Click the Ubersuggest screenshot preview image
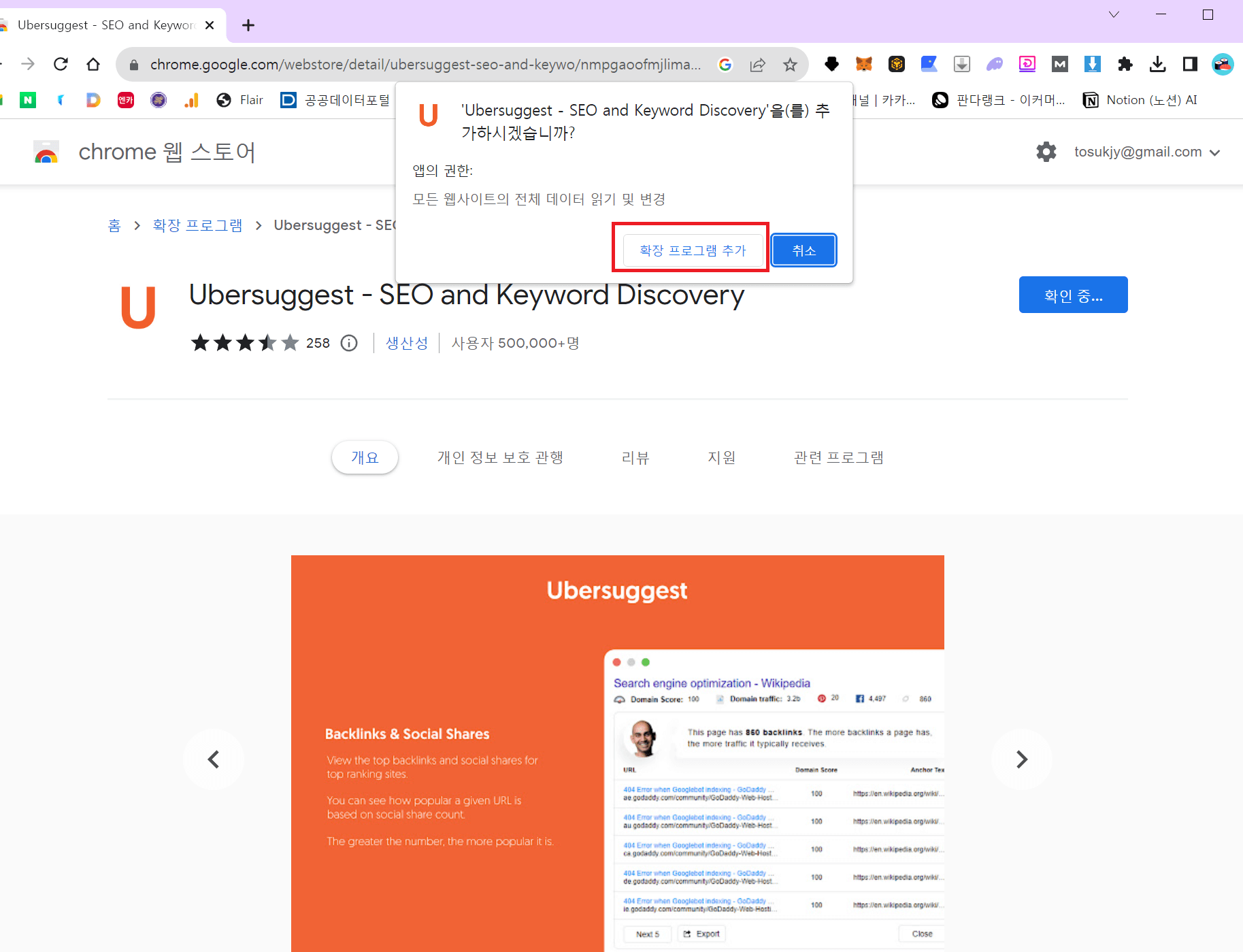This screenshot has width=1243, height=952. pos(618,753)
